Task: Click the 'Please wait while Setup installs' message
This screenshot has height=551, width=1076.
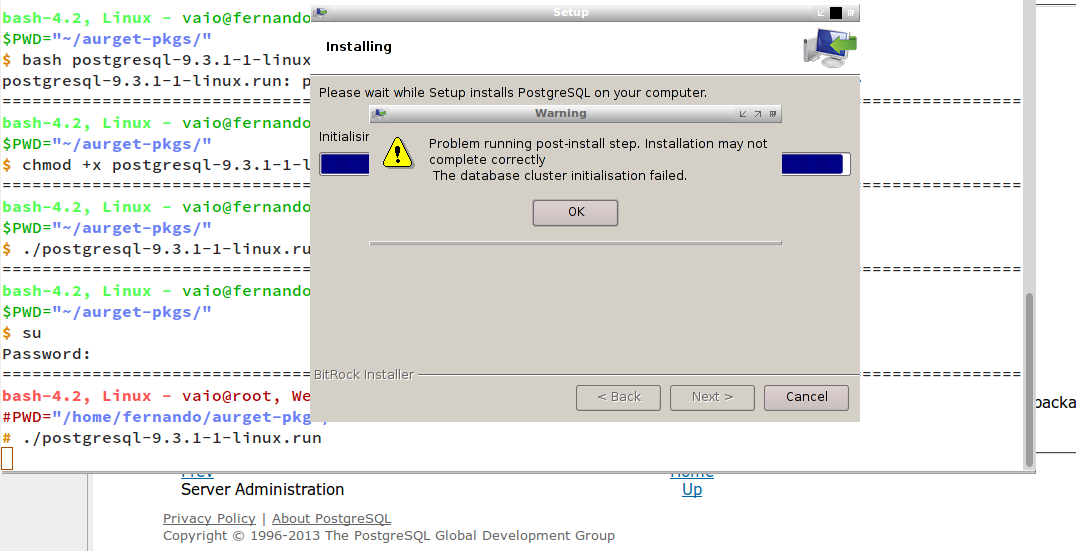Action: coord(513,93)
